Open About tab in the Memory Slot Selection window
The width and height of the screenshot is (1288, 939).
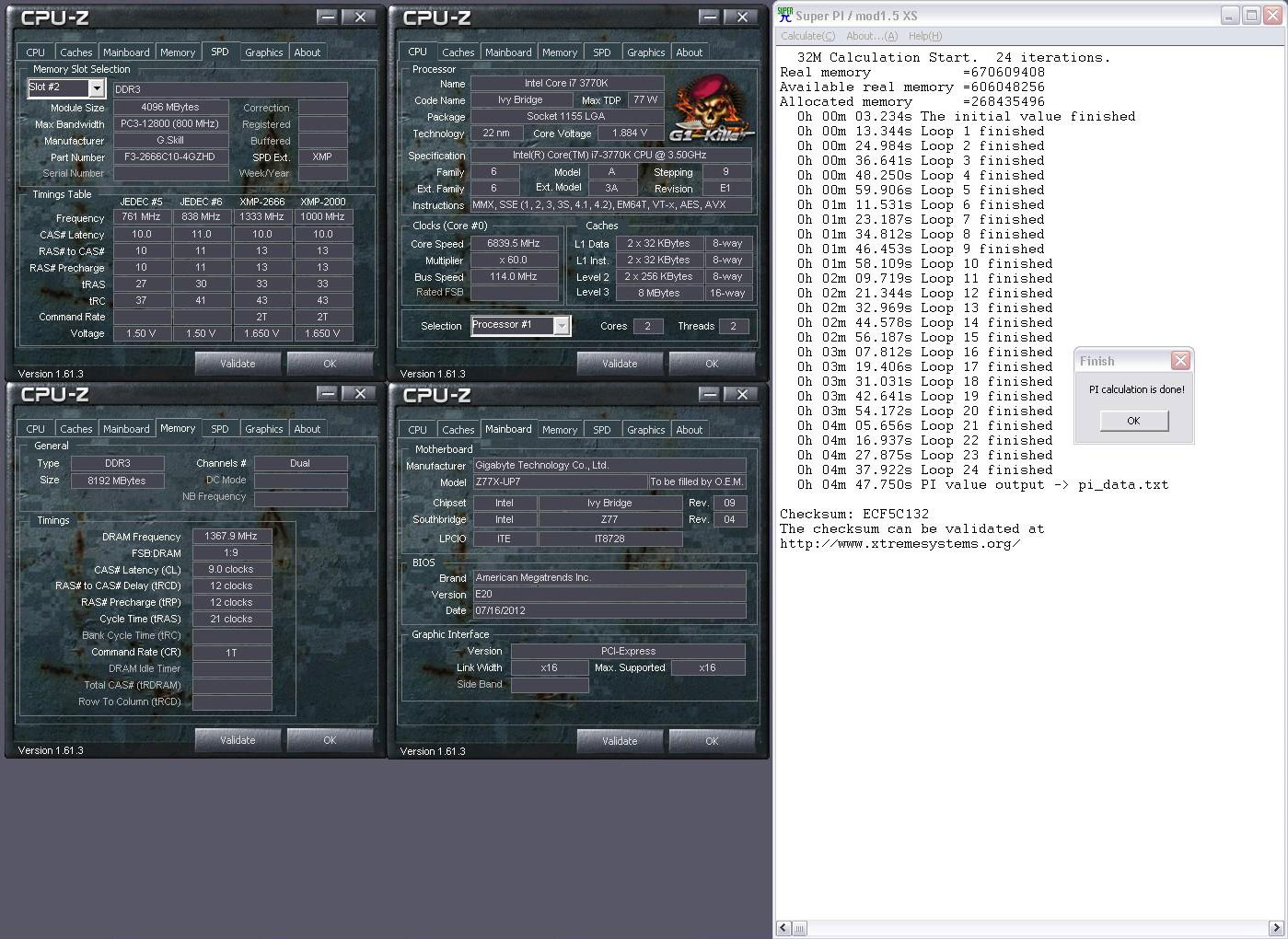coord(307,52)
